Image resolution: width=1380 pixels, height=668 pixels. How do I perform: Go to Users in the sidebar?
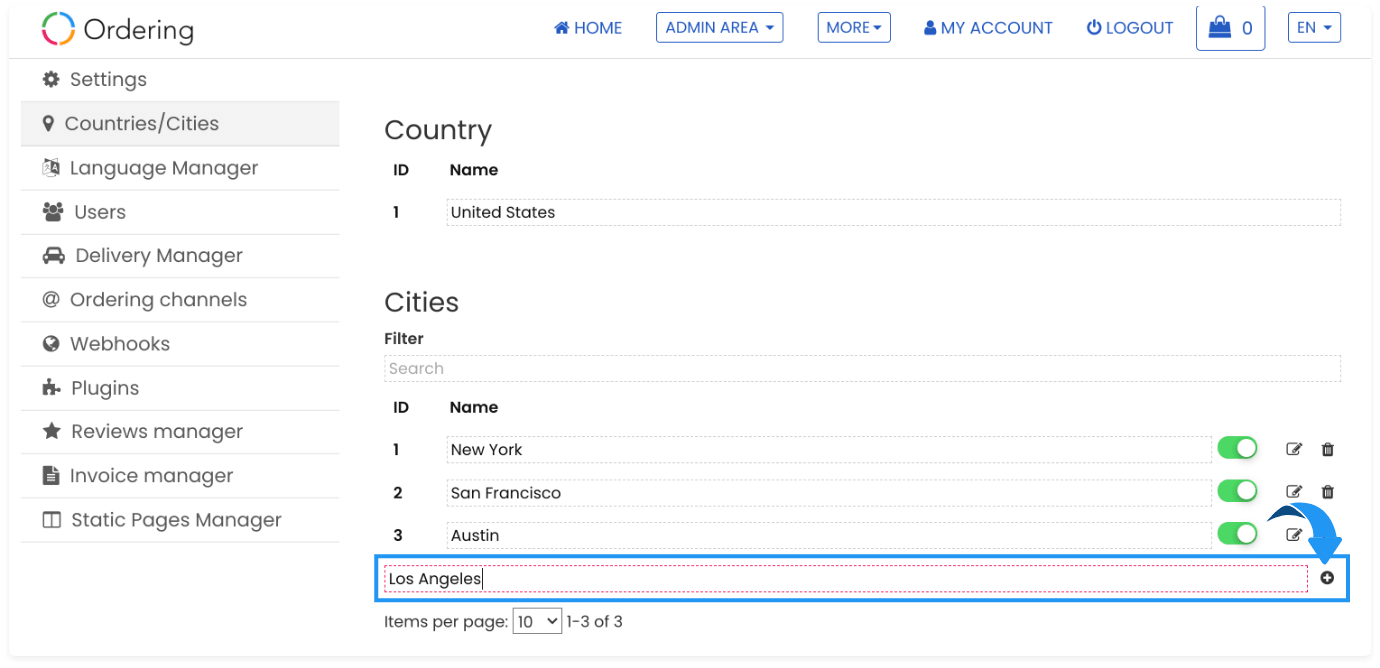pyautogui.click(x=180, y=212)
